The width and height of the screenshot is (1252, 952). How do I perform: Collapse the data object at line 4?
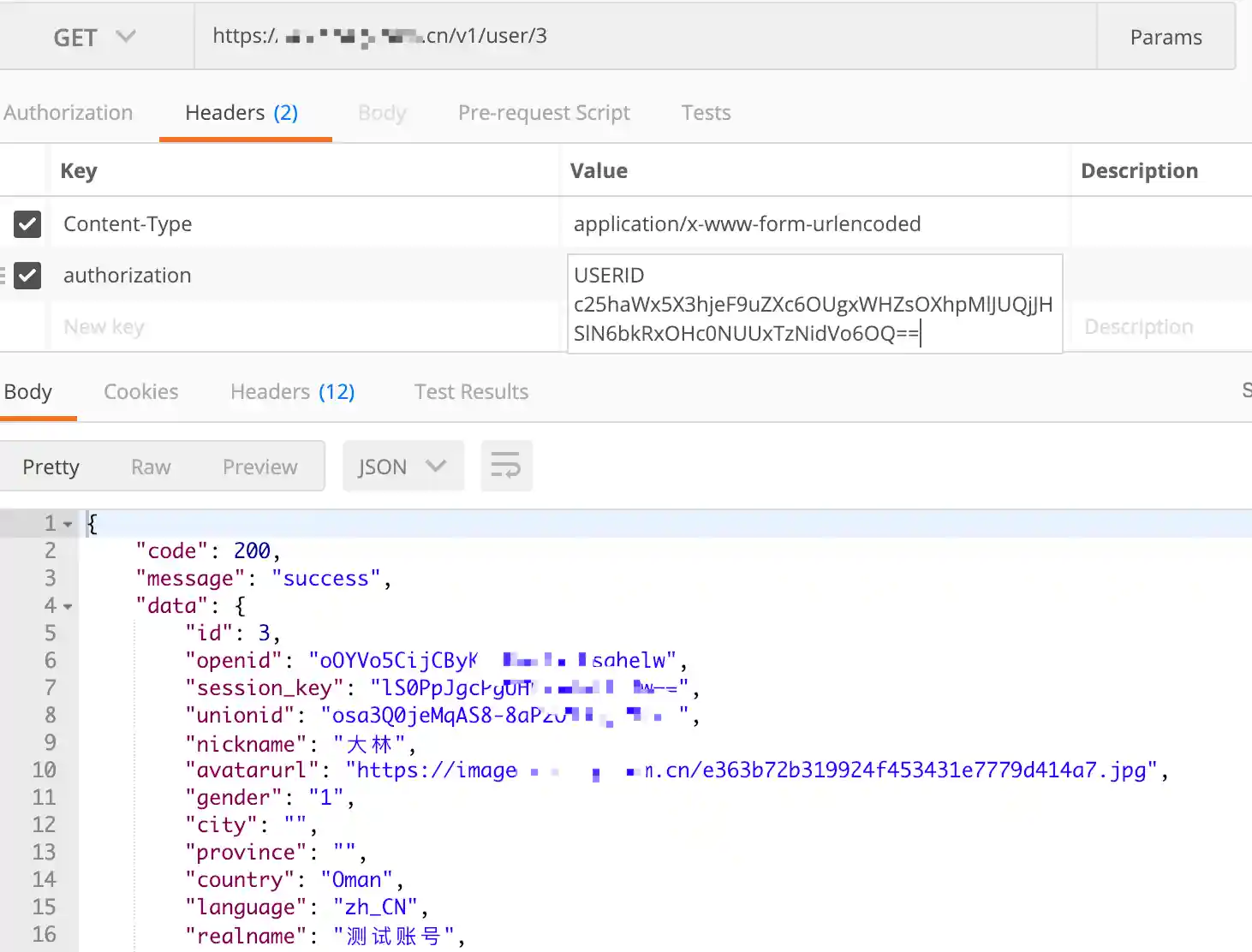(68, 606)
